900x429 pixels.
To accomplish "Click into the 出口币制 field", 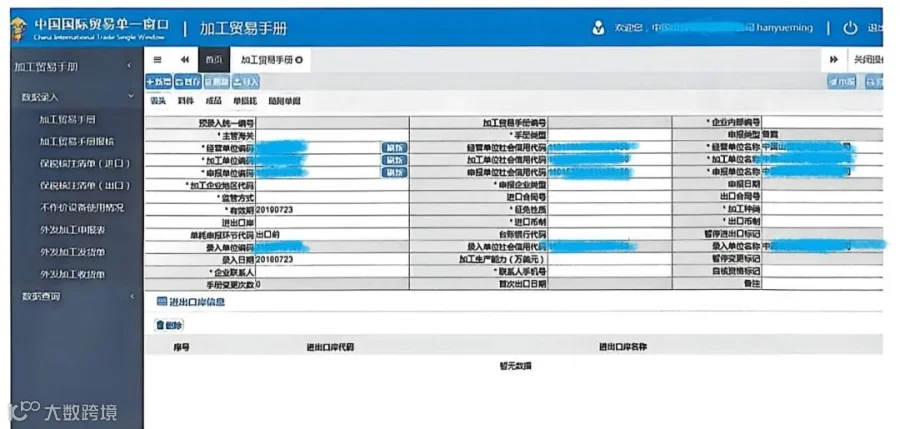I will [x=823, y=222].
